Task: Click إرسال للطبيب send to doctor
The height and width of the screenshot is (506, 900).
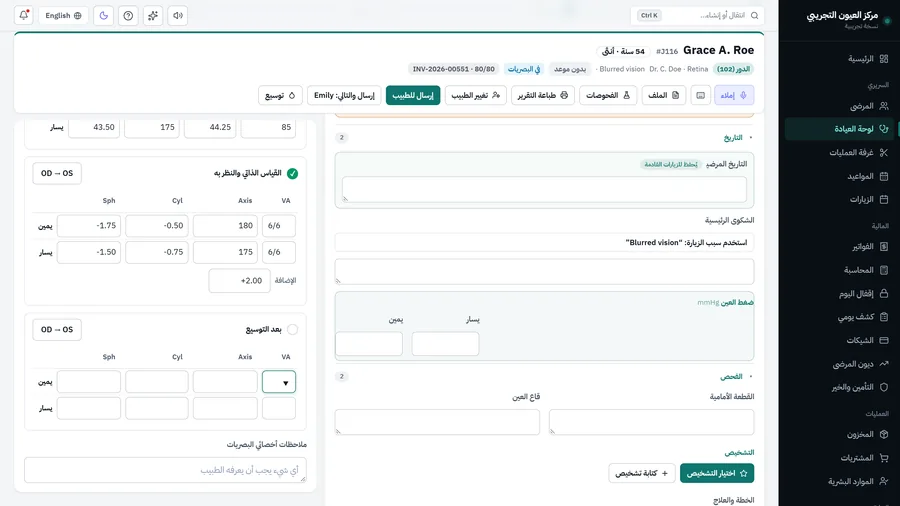Action: coord(413,95)
